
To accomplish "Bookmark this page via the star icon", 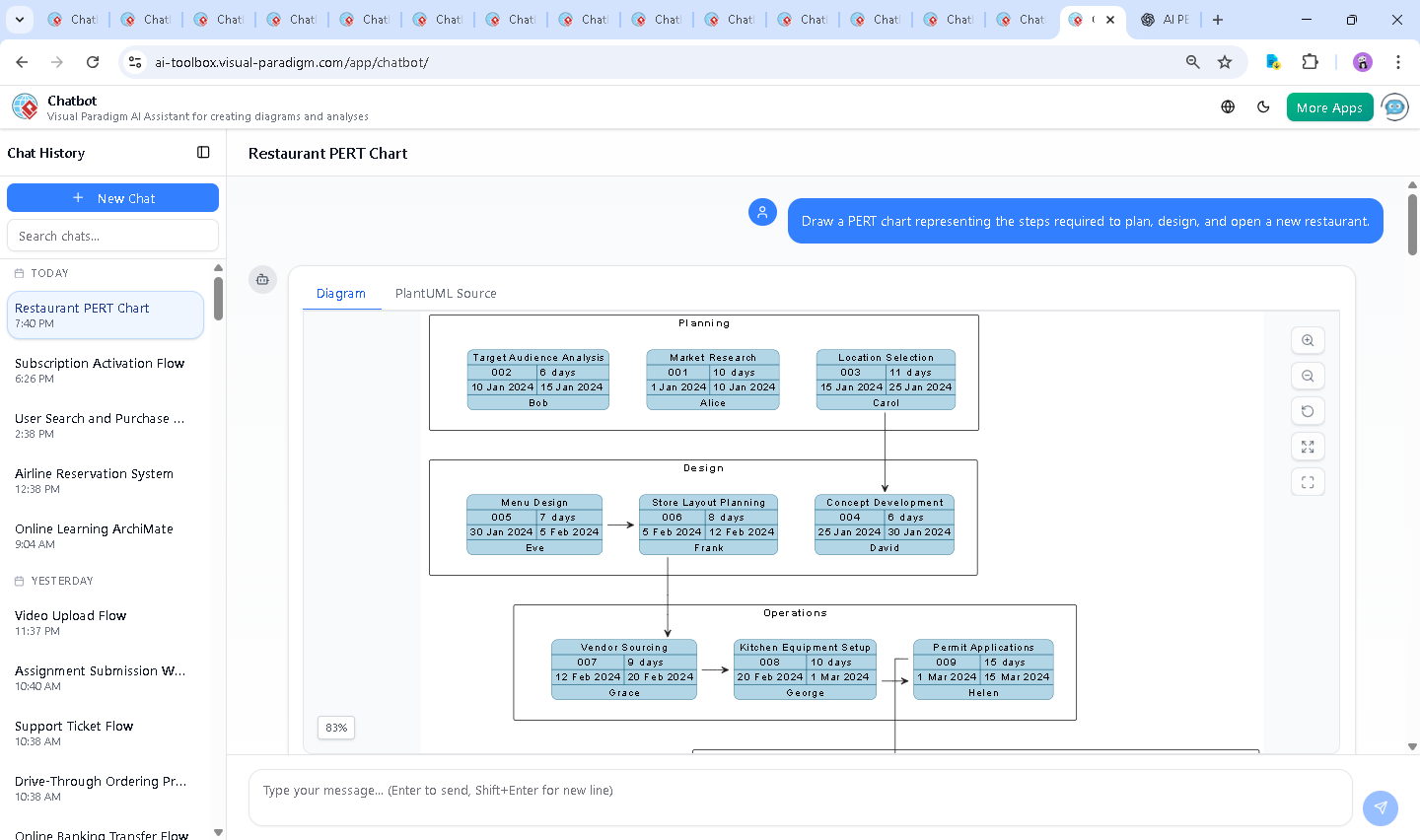I will tap(1225, 61).
